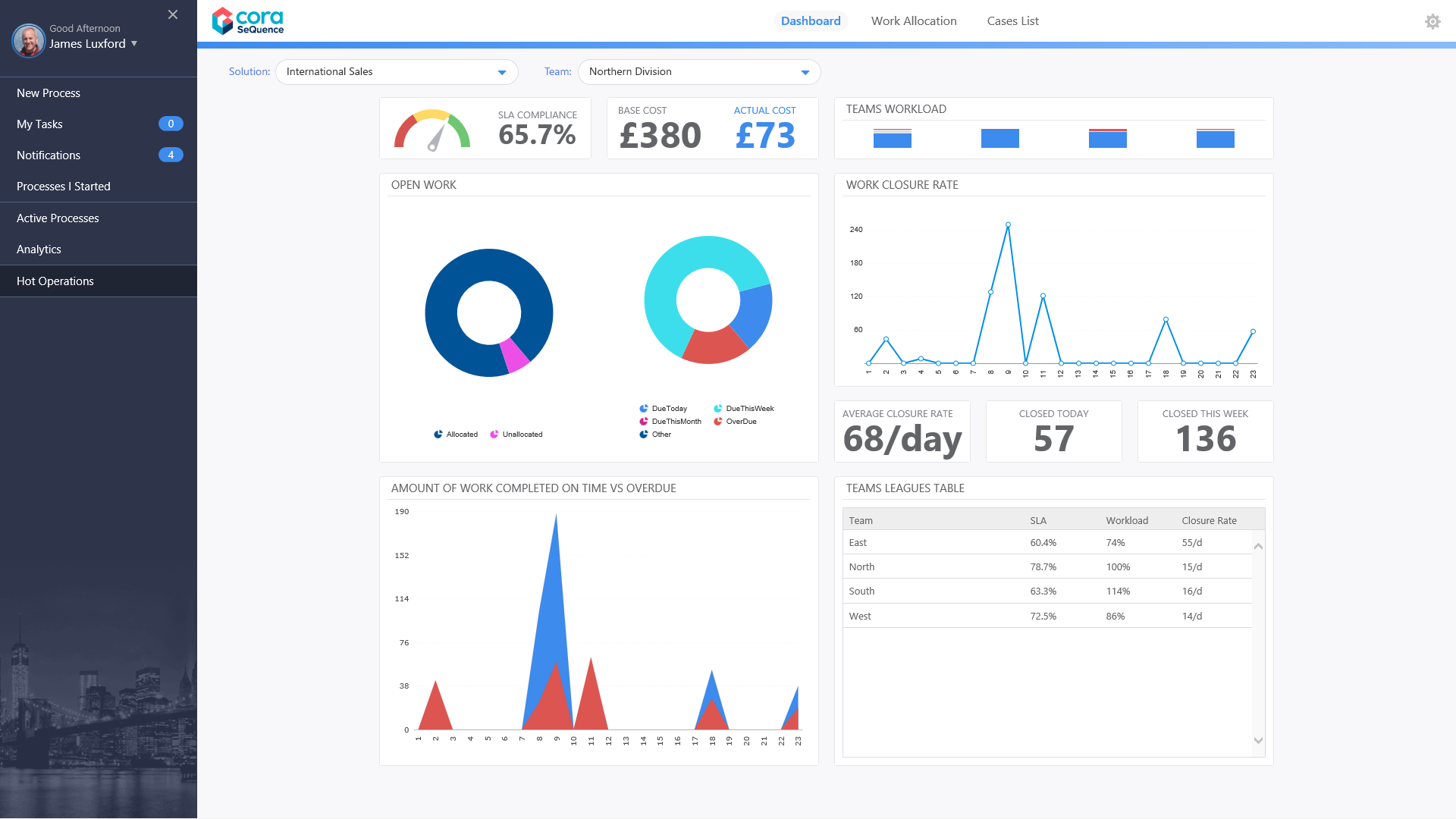Click the DueToday legend icon
Viewport: 1456px width, 819px height.
(644, 409)
